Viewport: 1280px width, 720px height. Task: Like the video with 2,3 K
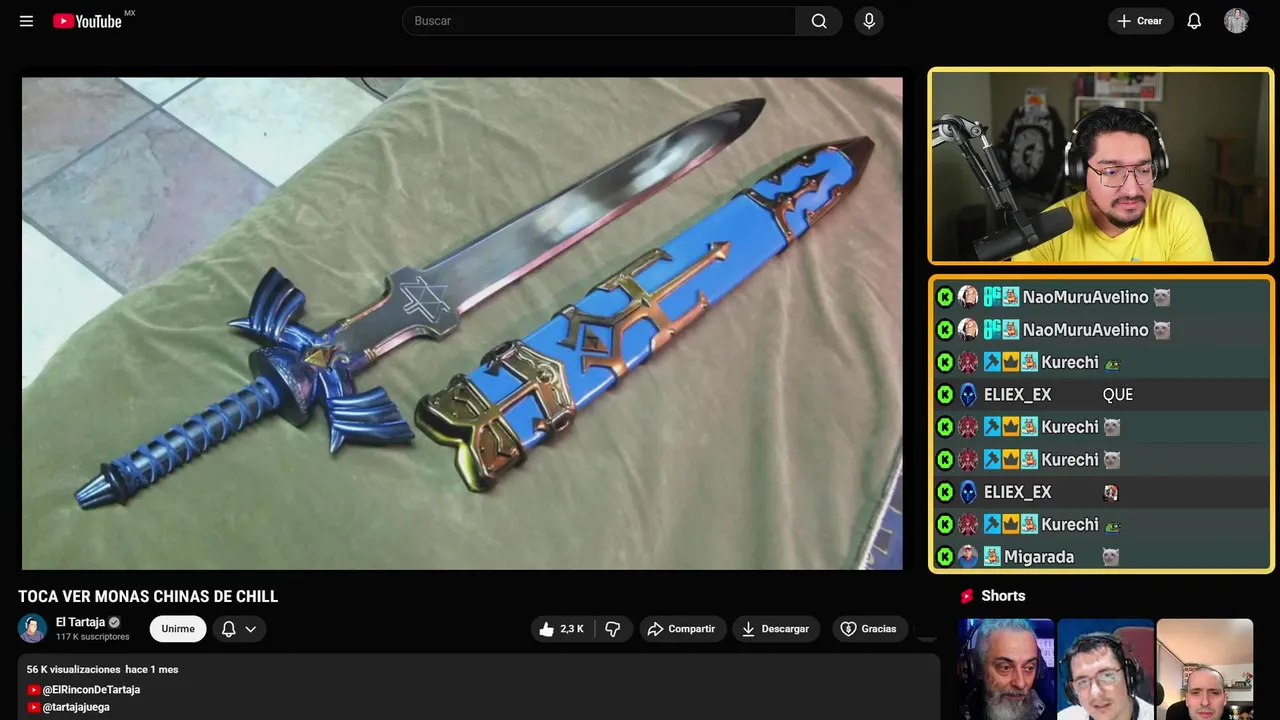(562, 629)
